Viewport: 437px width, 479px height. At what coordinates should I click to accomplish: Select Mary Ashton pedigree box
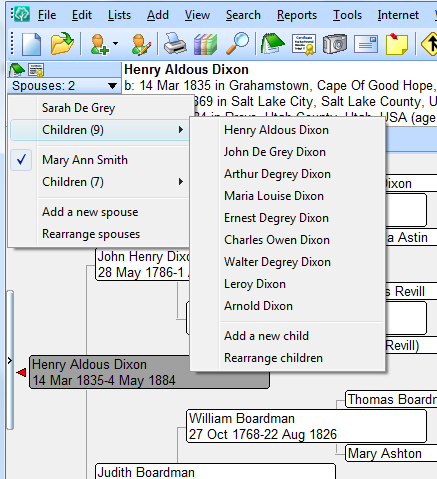(391, 453)
